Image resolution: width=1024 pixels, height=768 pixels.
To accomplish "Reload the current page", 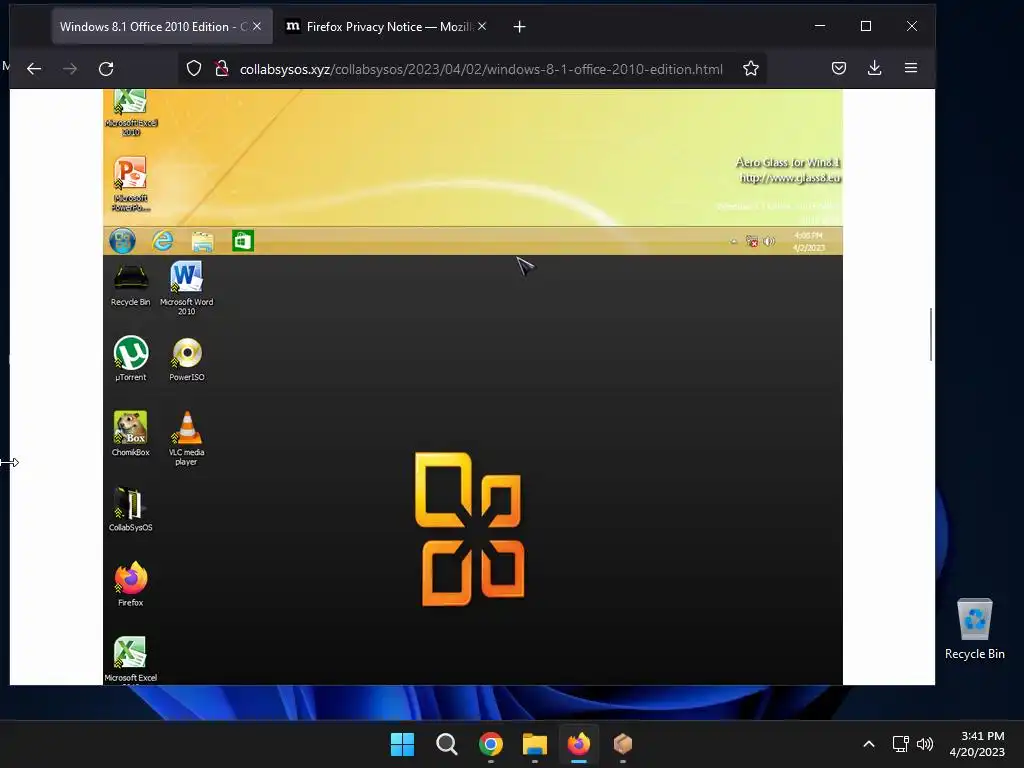I will (106, 69).
